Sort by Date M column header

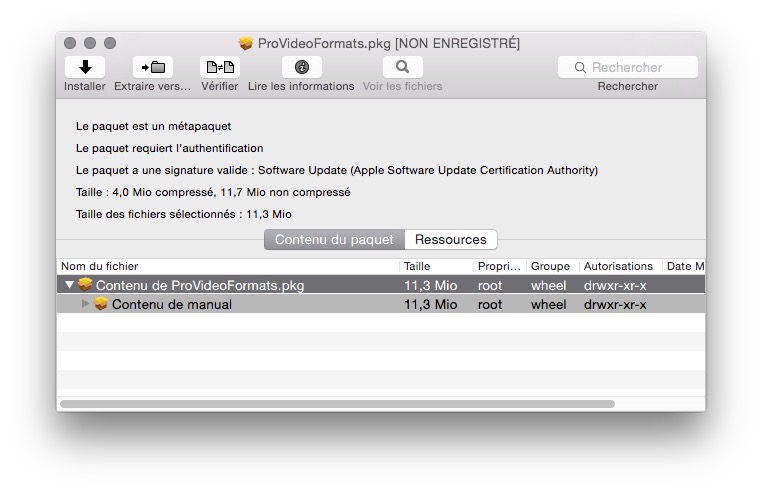684,266
